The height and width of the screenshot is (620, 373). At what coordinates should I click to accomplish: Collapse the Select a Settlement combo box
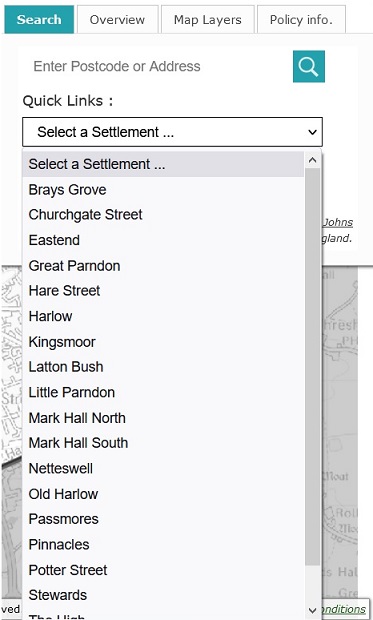172,132
